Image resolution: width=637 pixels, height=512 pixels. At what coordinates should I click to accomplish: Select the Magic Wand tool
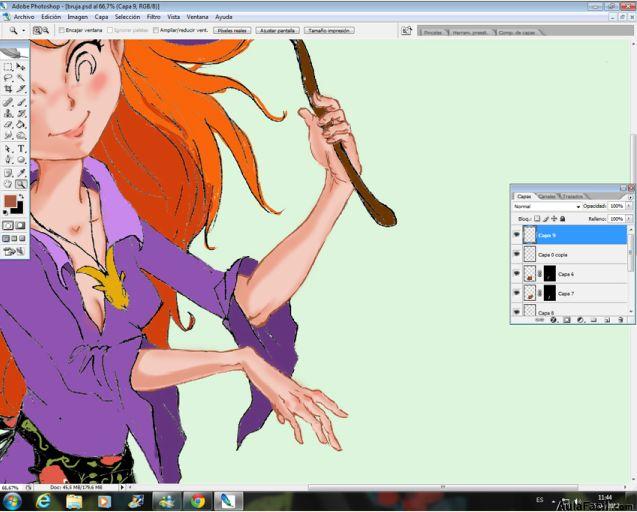click(21, 78)
